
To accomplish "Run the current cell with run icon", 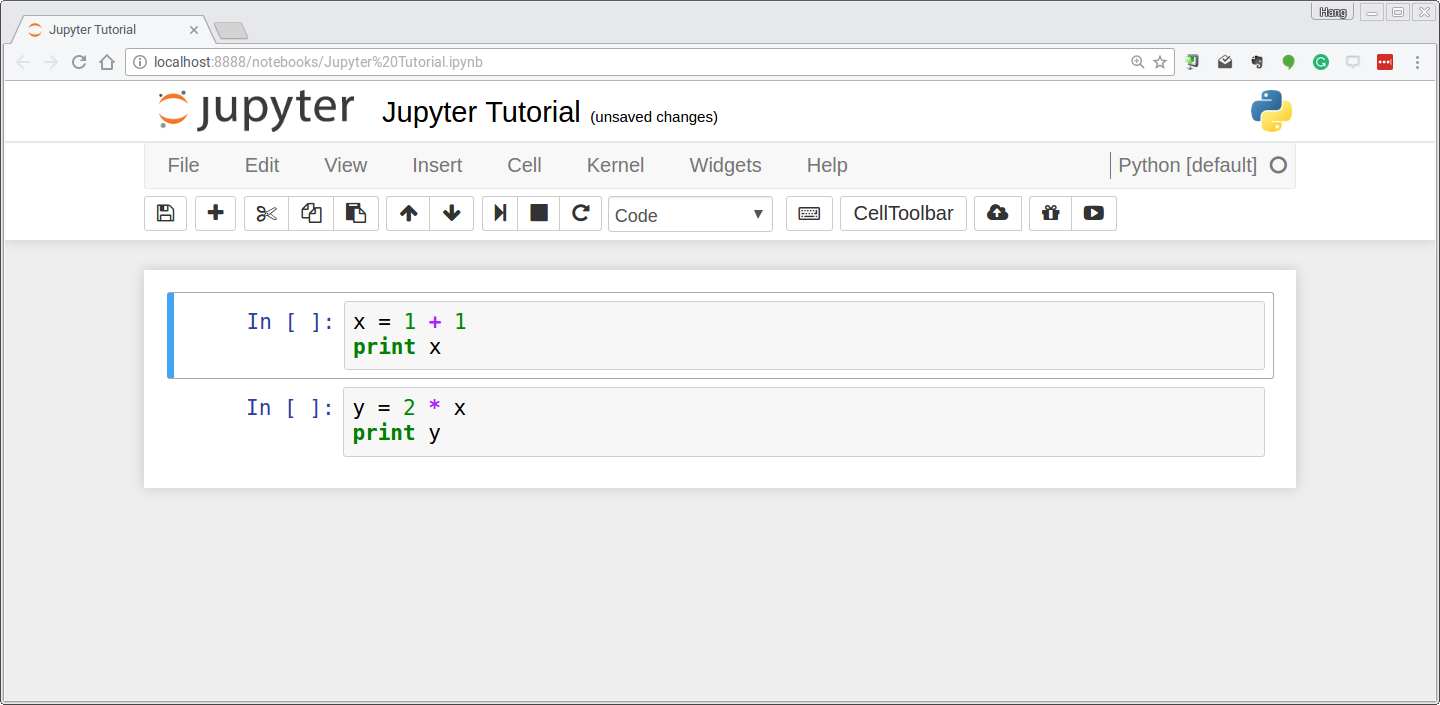I will coord(500,213).
